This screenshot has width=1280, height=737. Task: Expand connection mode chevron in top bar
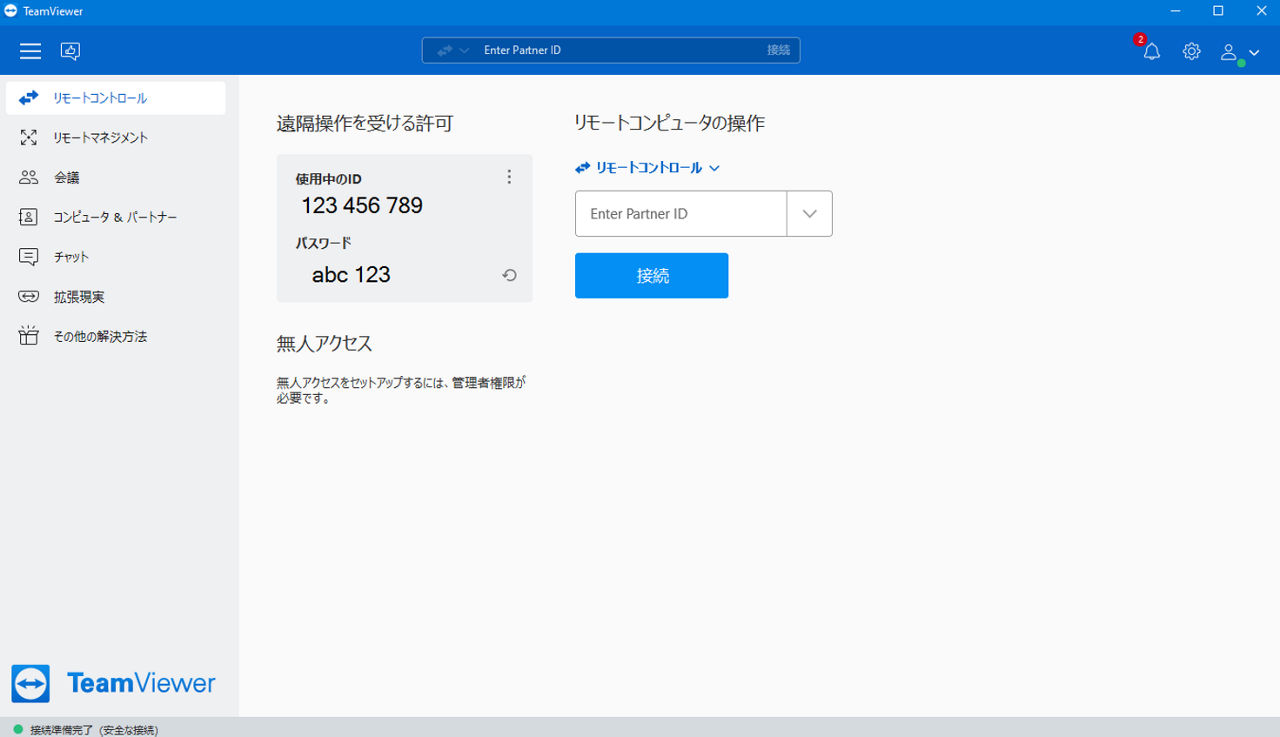(x=464, y=50)
